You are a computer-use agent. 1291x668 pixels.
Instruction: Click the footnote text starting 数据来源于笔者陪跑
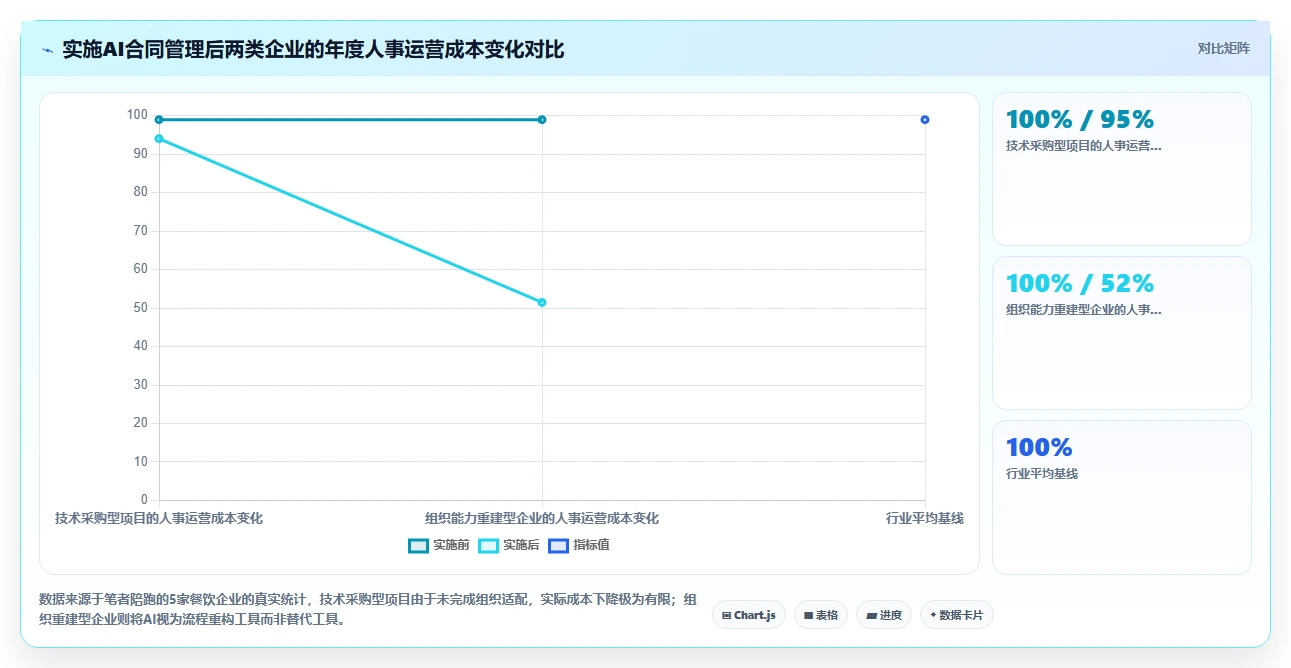coord(367,609)
